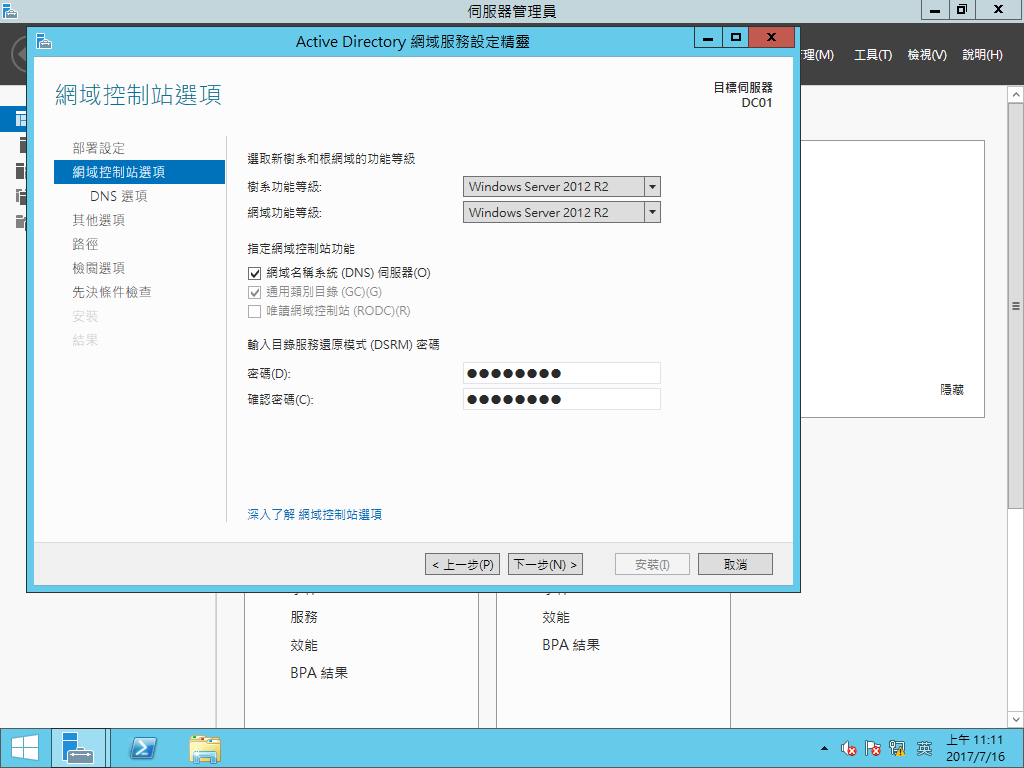Click the wizard title bar icon

pyautogui.click(x=44, y=42)
